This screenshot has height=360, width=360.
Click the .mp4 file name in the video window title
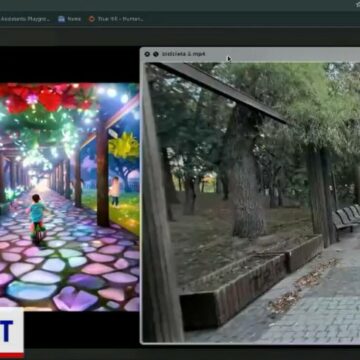click(184, 54)
